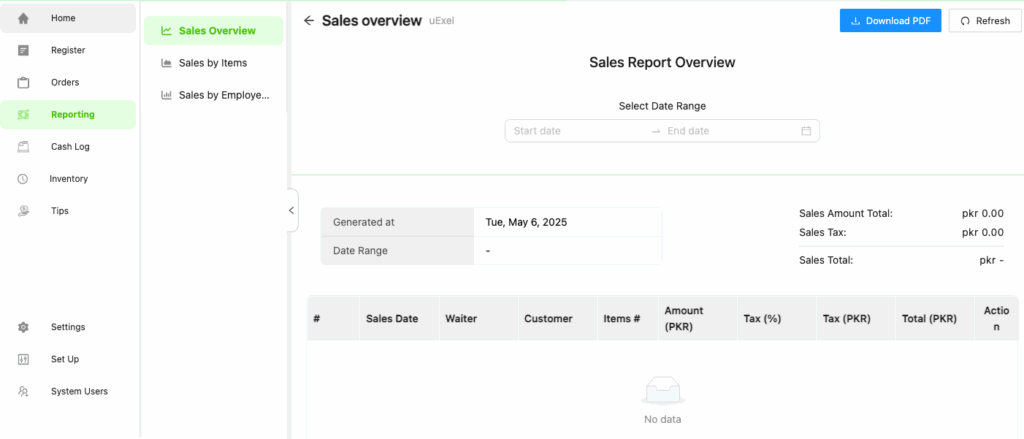Go back using the left arrow
The image size is (1024, 439).
[x=309, y=20]
